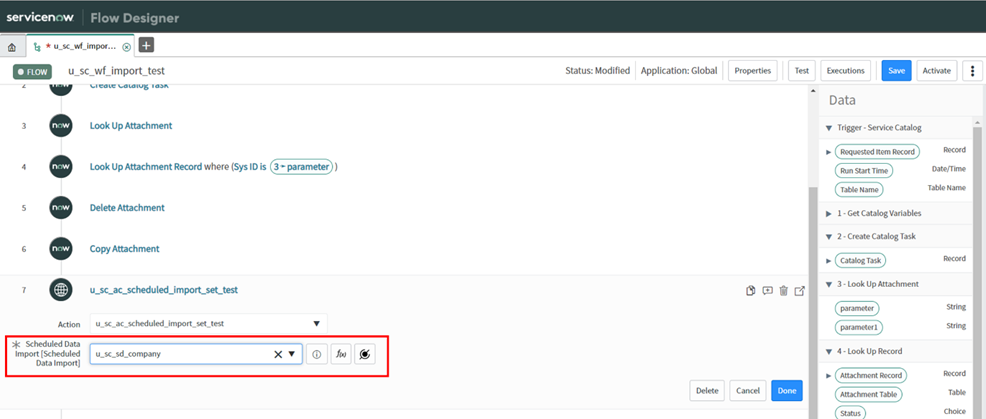Image resolution: width=986 pixels, height=419 pixels.
Task: Add a new tab with plus icon
Action: pyautogui.click(x=146, y=45)
